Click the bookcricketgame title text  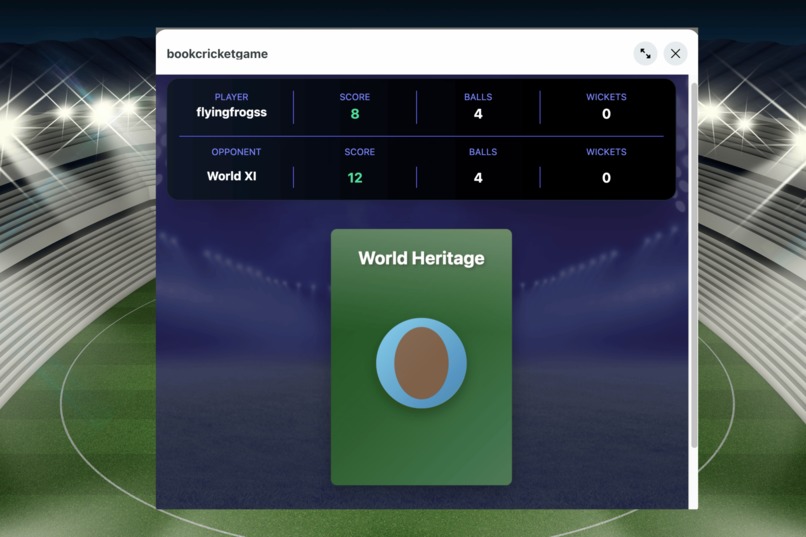pos(217,54)
